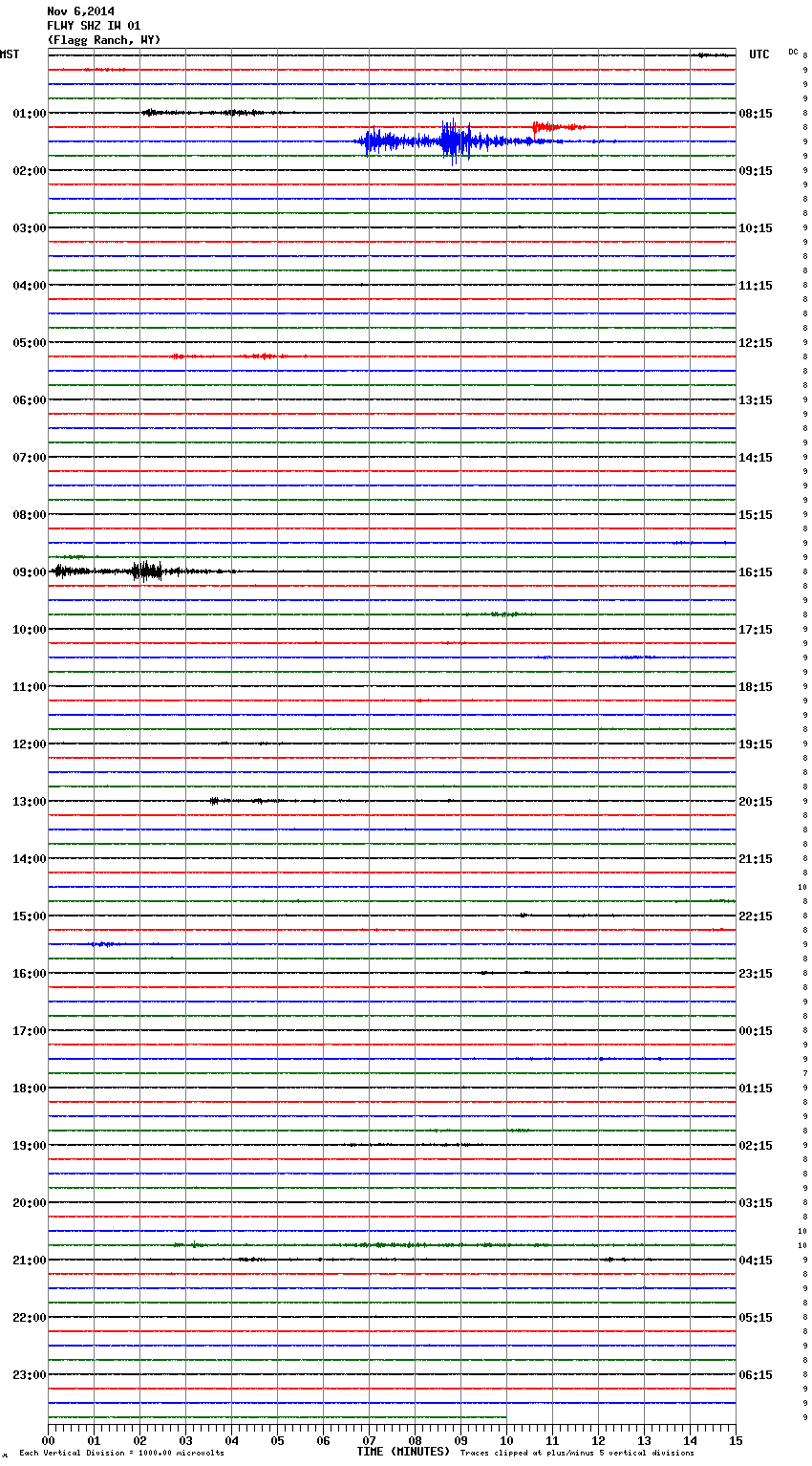812x1466 pixels.
Task: Select the 05:00 MST time label
Action: click(30, 343)
